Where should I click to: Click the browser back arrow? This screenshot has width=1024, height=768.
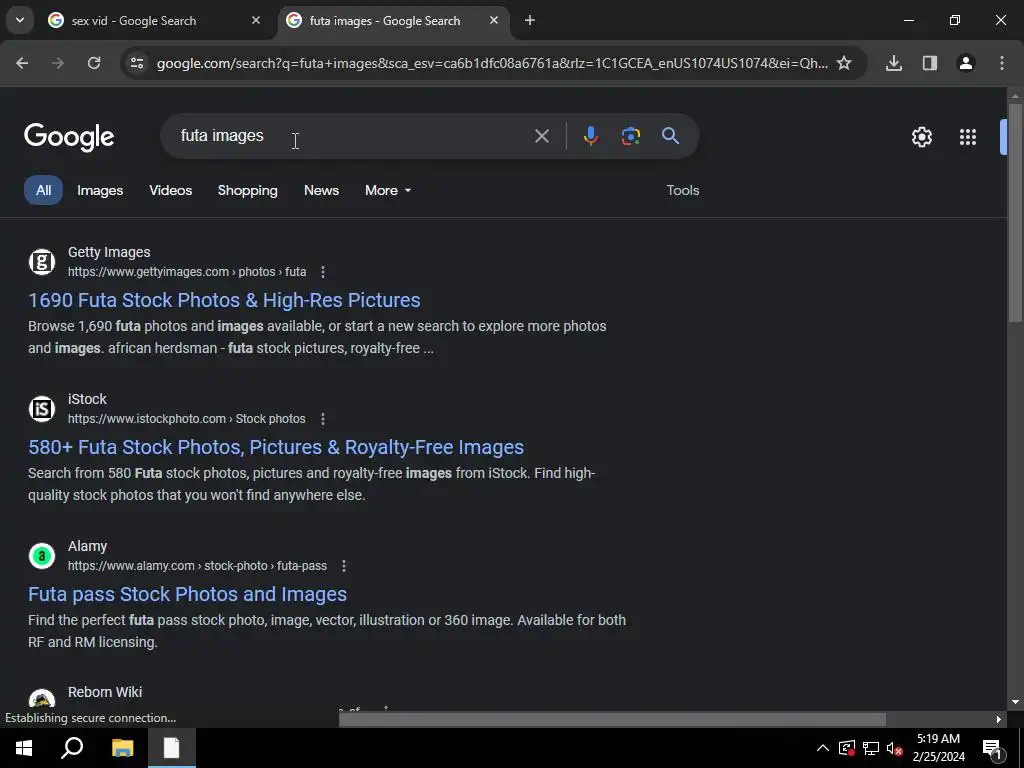point(22,63)
